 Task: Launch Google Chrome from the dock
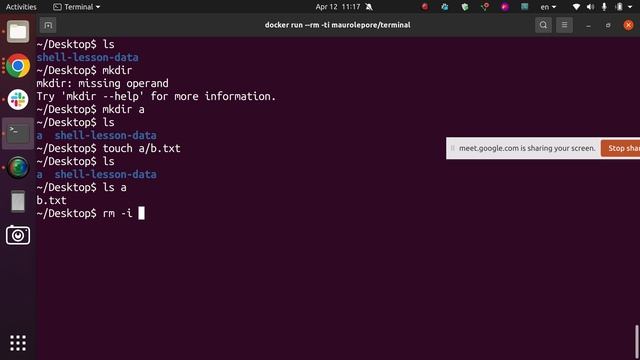point(18,65)
